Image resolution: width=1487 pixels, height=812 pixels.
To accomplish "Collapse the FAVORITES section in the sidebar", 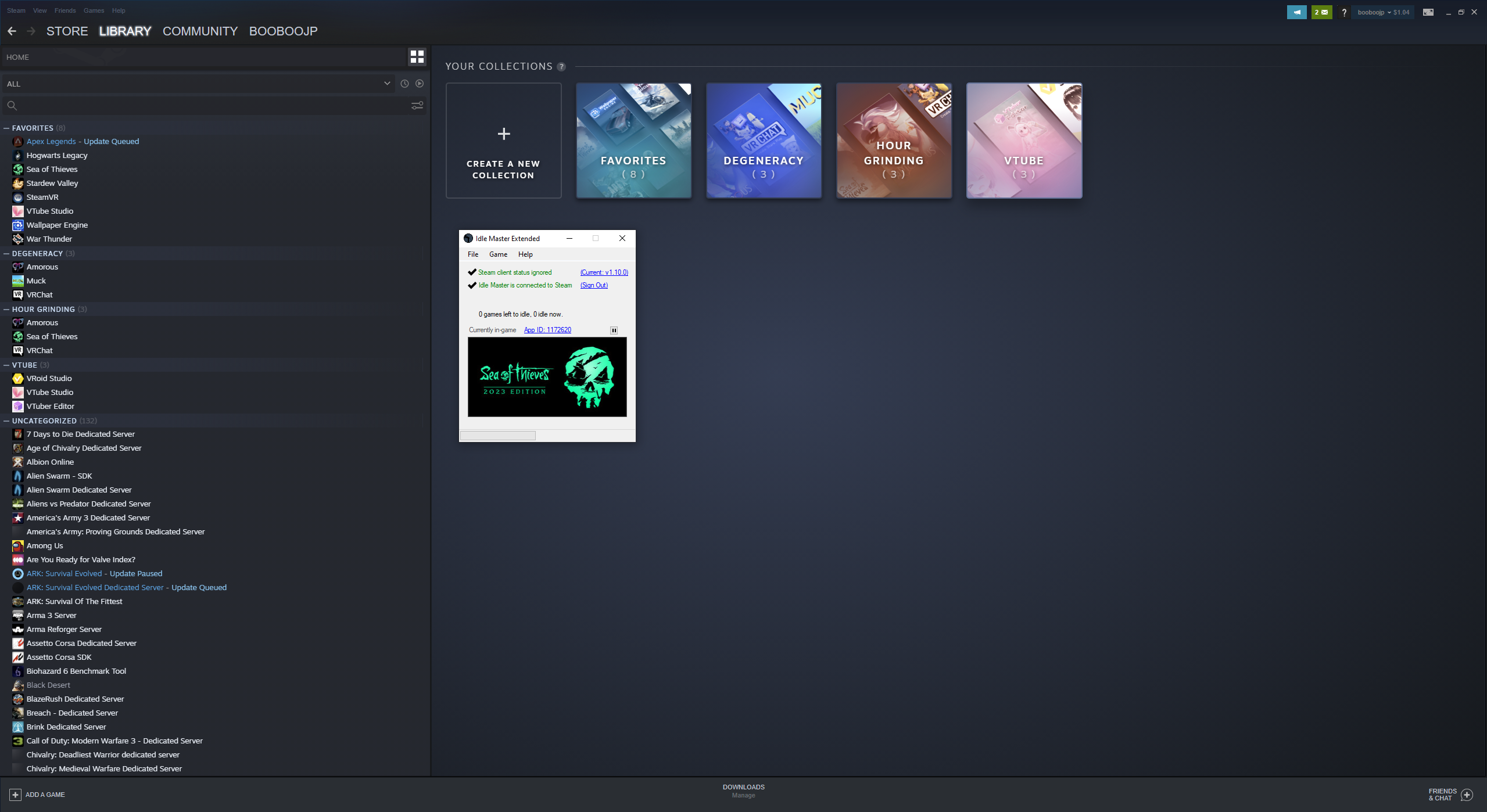I will 6,128.
